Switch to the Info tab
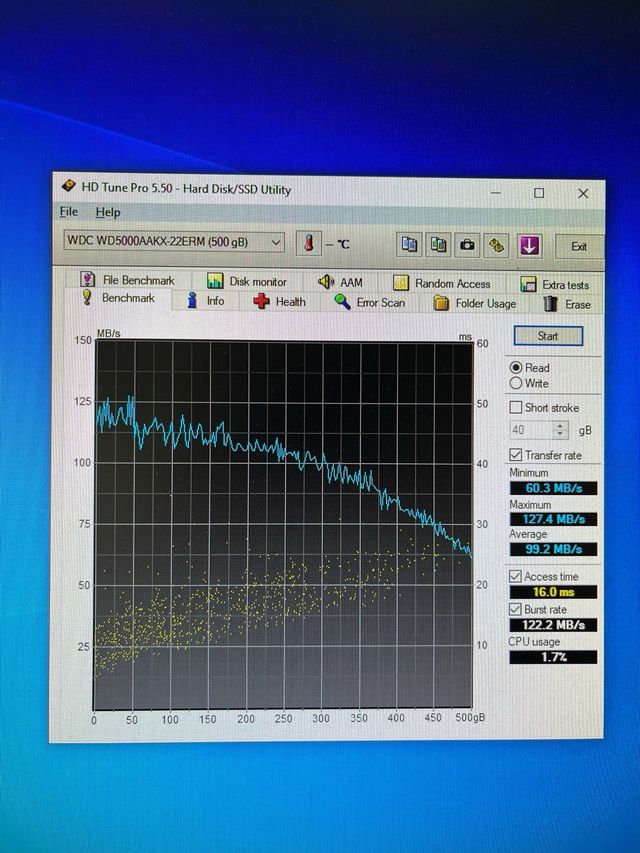640x853 pixels. 205,300
